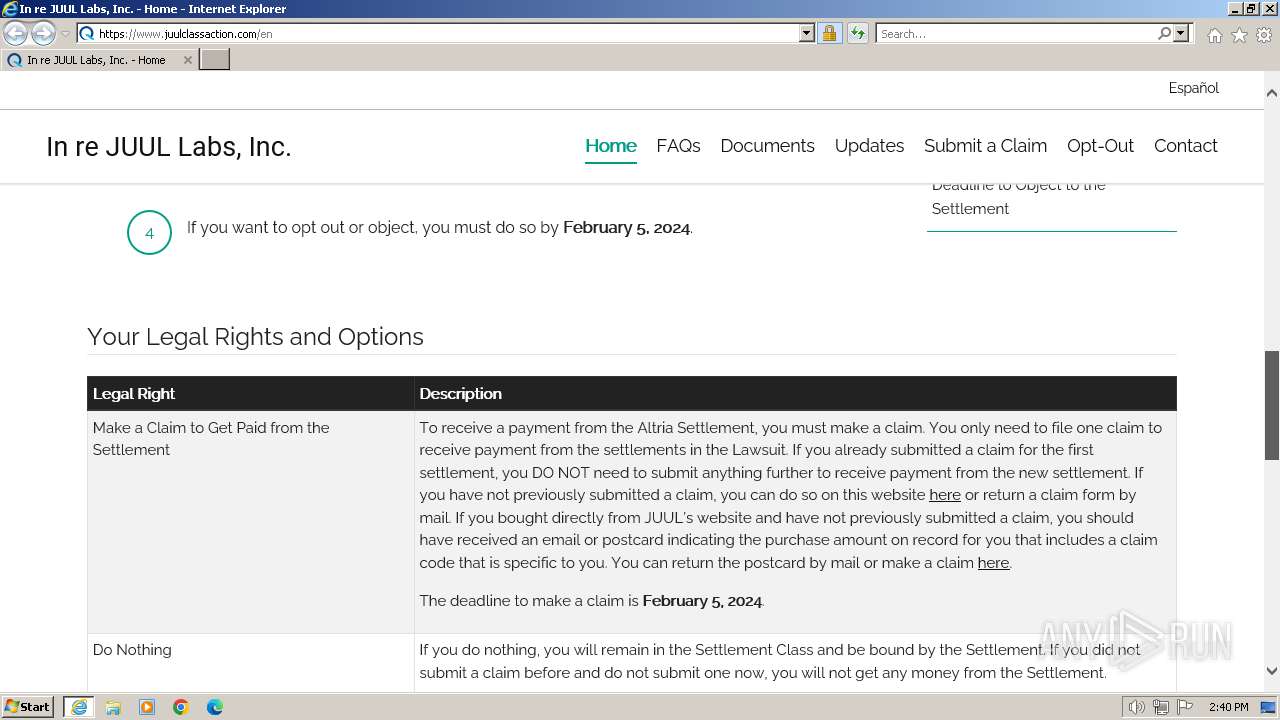Click the Internet Explorer title bar logo

[x=10, y=9]
